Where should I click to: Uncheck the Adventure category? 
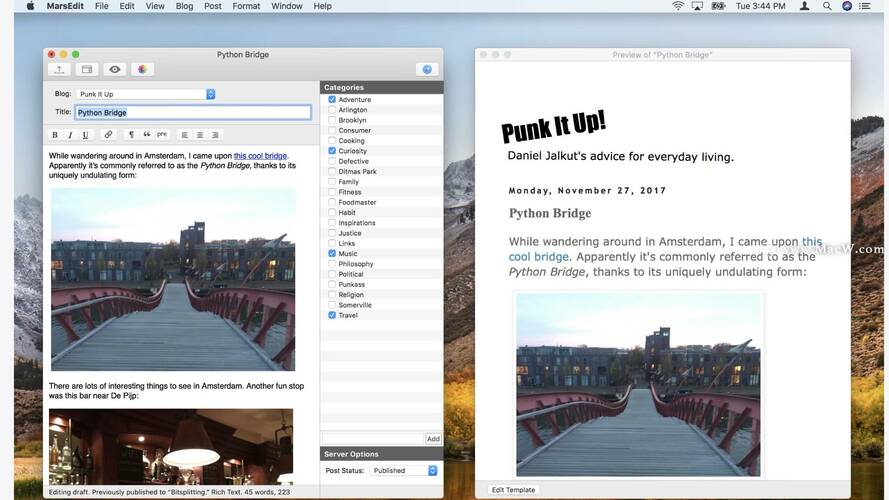(x=332, y=100)
